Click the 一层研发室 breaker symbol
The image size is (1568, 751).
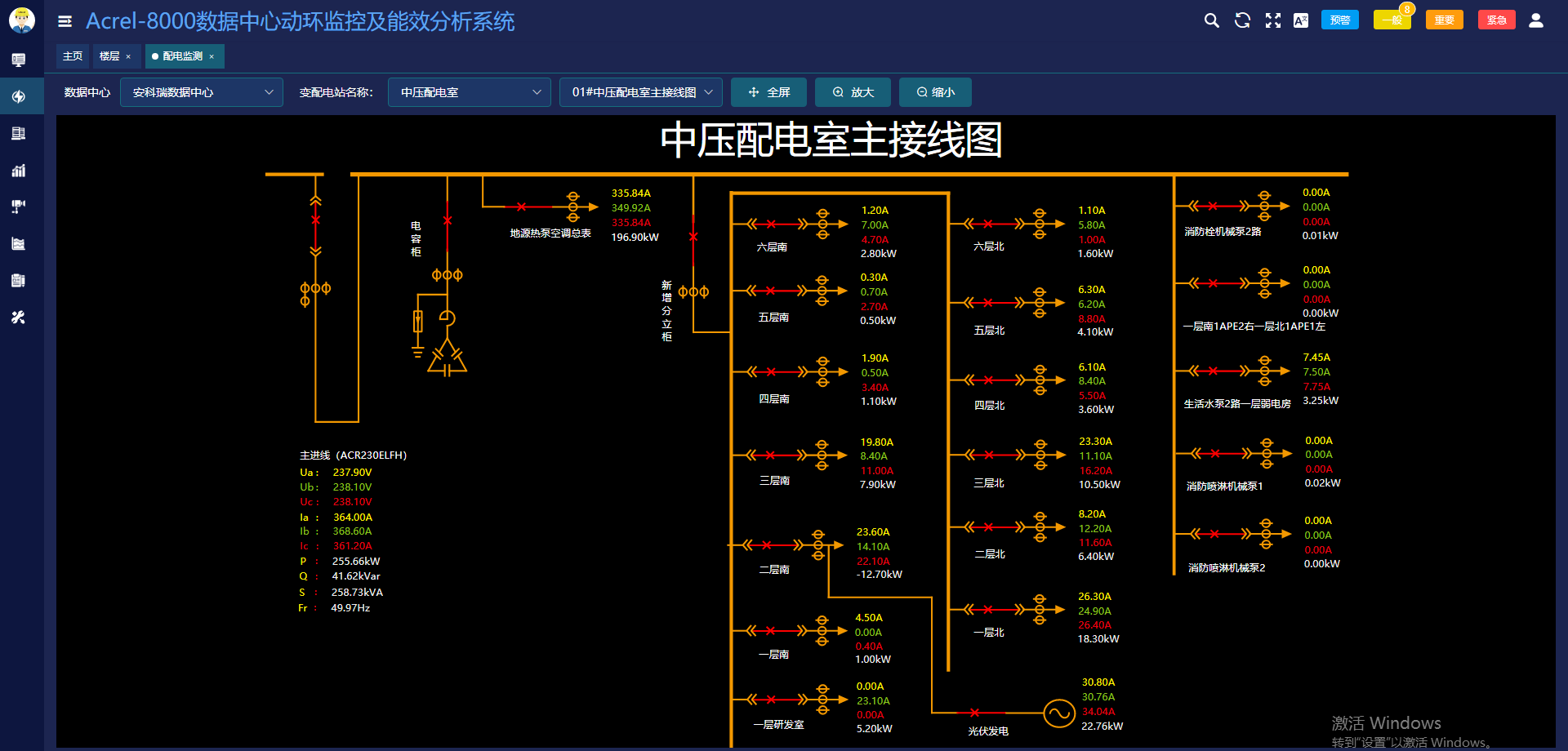click(771, 699)
